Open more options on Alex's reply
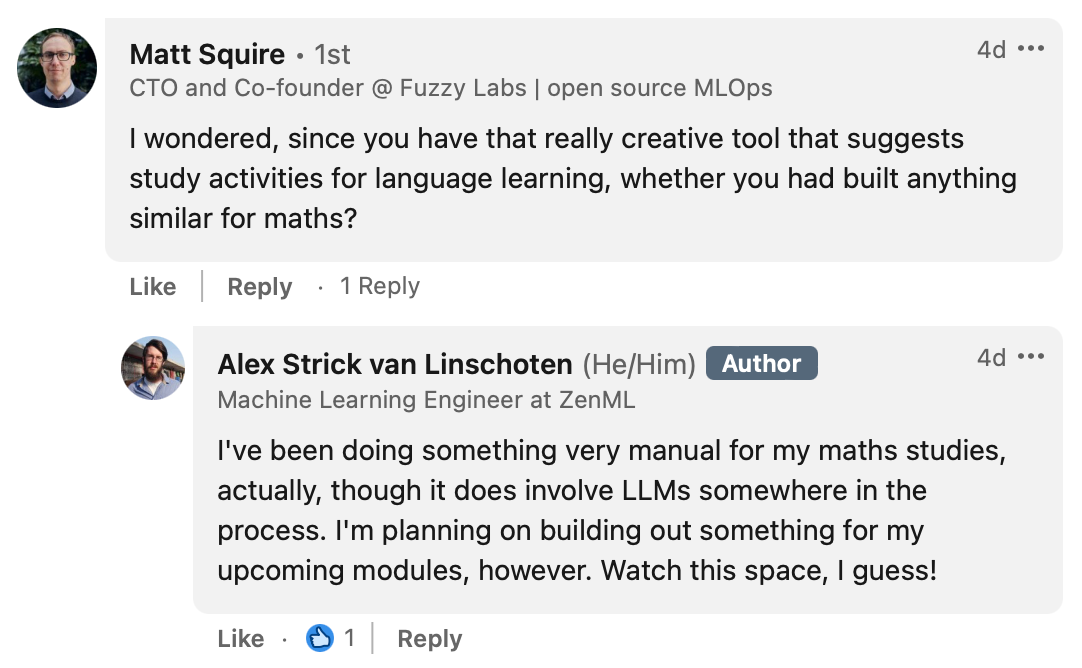 pyautogui.click(x=1030, y=357)
